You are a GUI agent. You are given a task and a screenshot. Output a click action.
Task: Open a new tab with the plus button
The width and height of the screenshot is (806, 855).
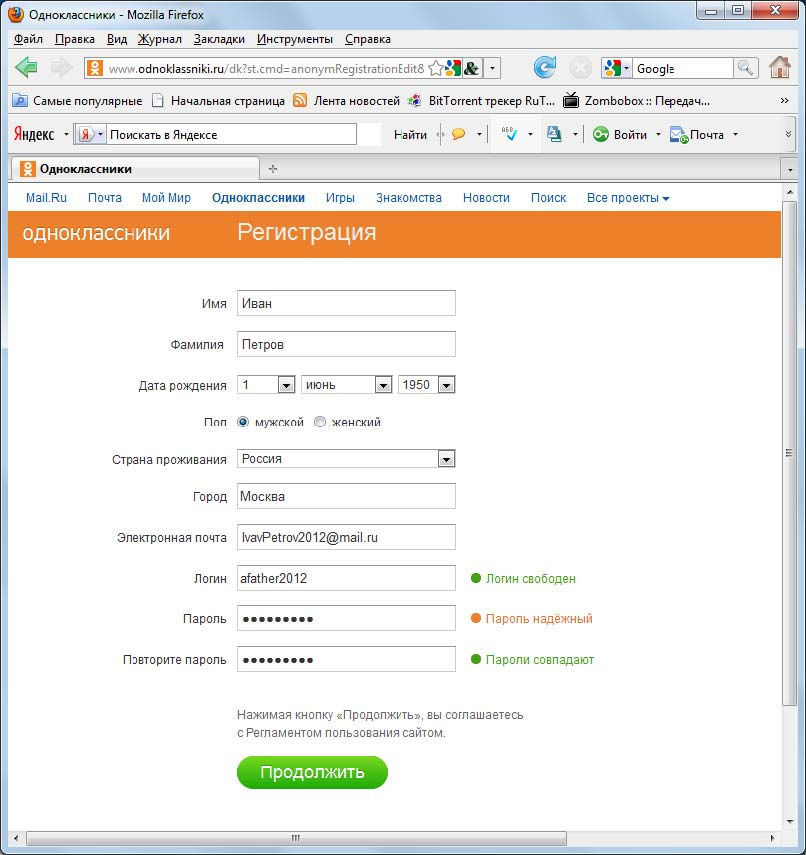273,168
